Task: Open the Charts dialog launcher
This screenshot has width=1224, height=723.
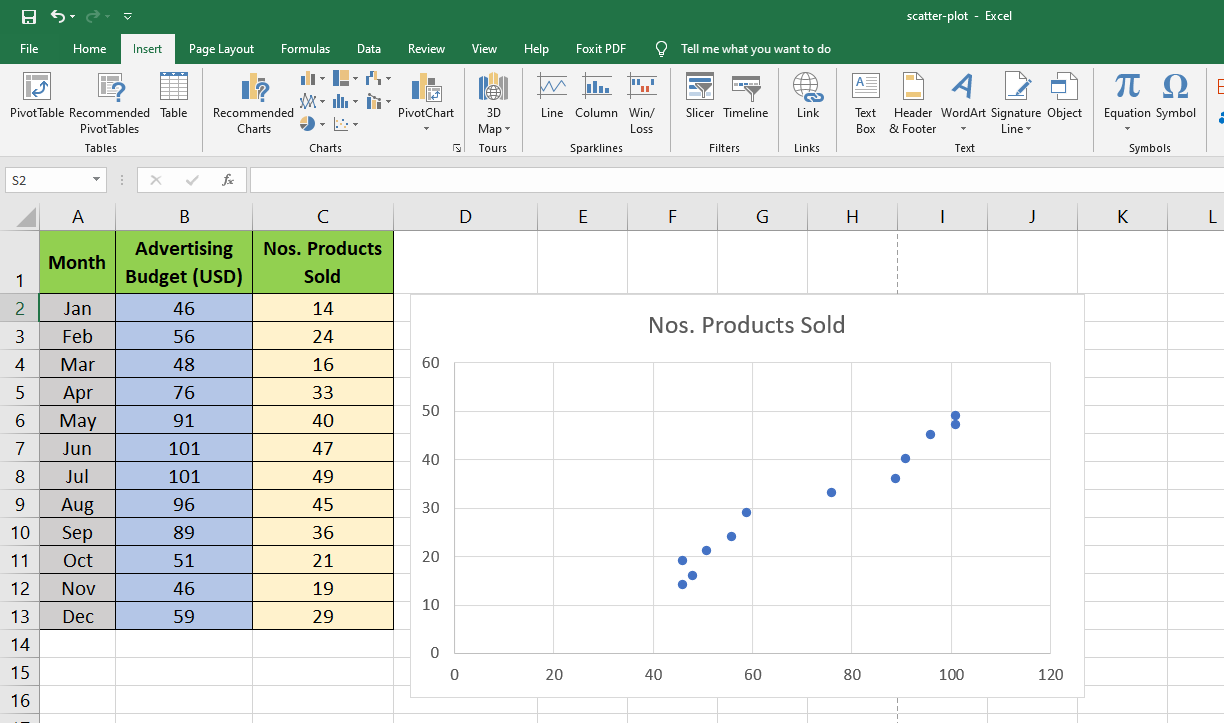Action: tap(457, 147)
